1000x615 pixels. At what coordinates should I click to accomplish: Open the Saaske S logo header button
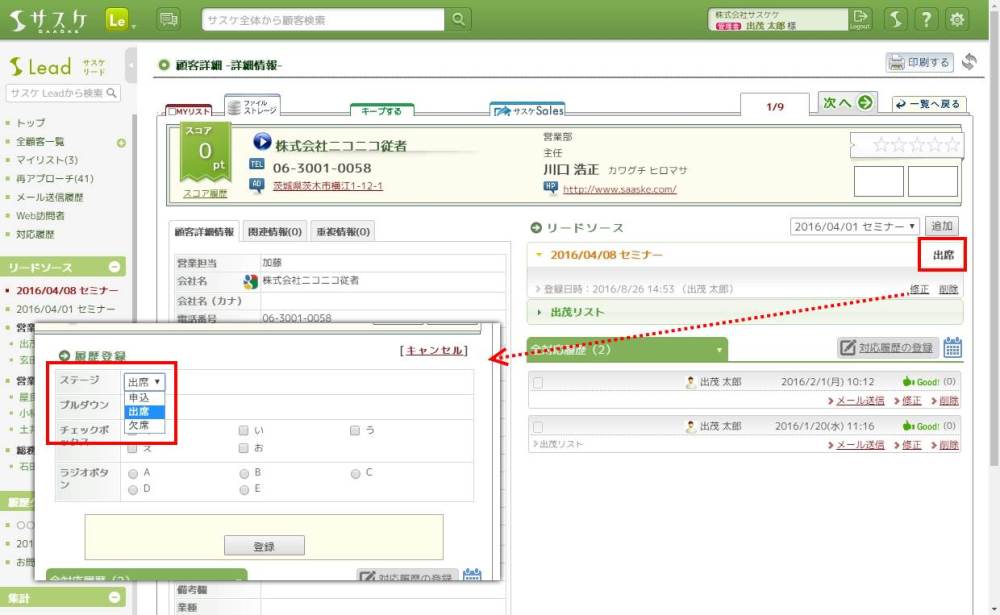coord(895,19)
